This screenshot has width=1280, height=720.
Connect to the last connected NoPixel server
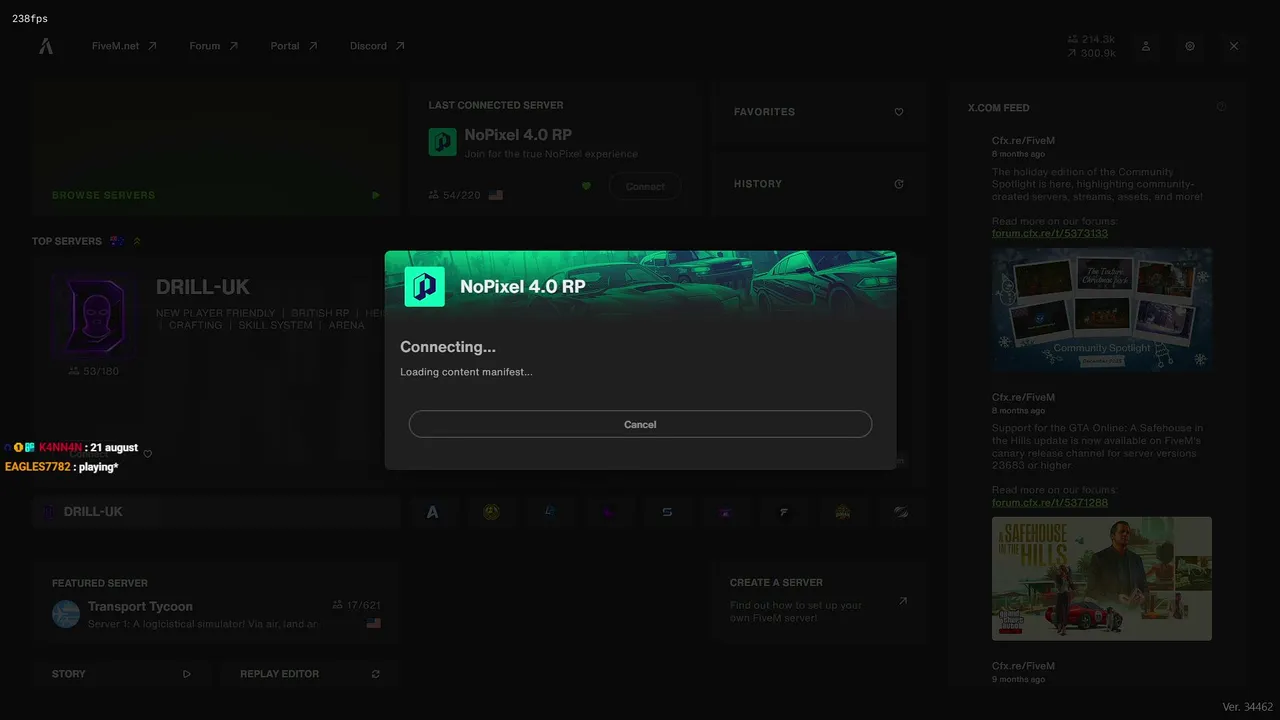coord(645,187)
